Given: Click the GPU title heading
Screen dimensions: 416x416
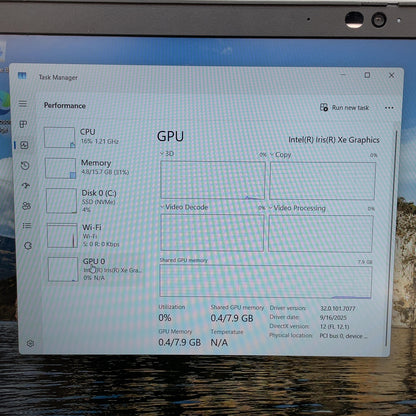Looking at the screenshot, I should (170, 136).
